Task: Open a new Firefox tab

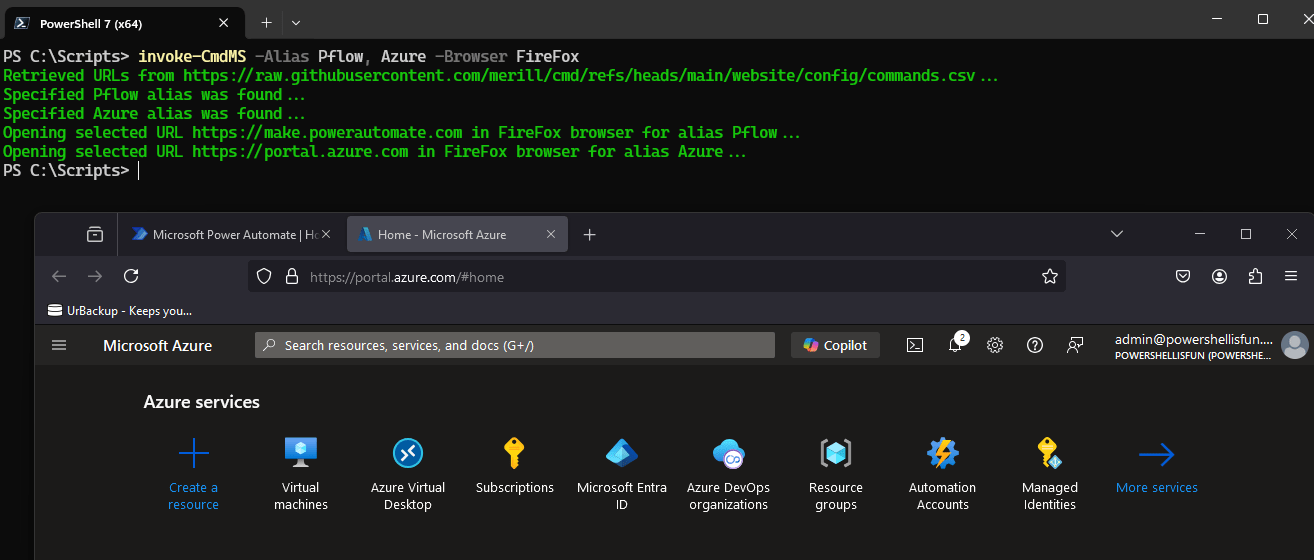Action: [590, 234]
